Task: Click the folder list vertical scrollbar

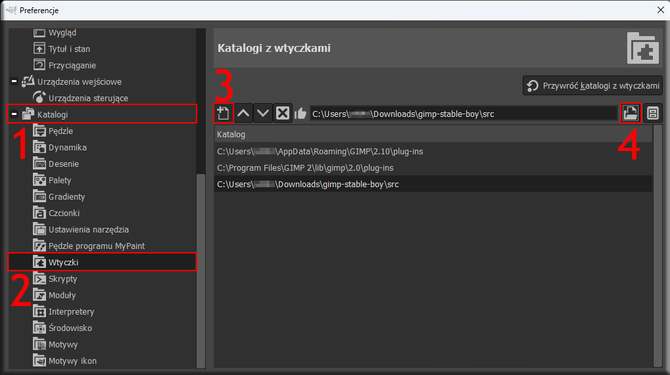Action: [657, 246]
